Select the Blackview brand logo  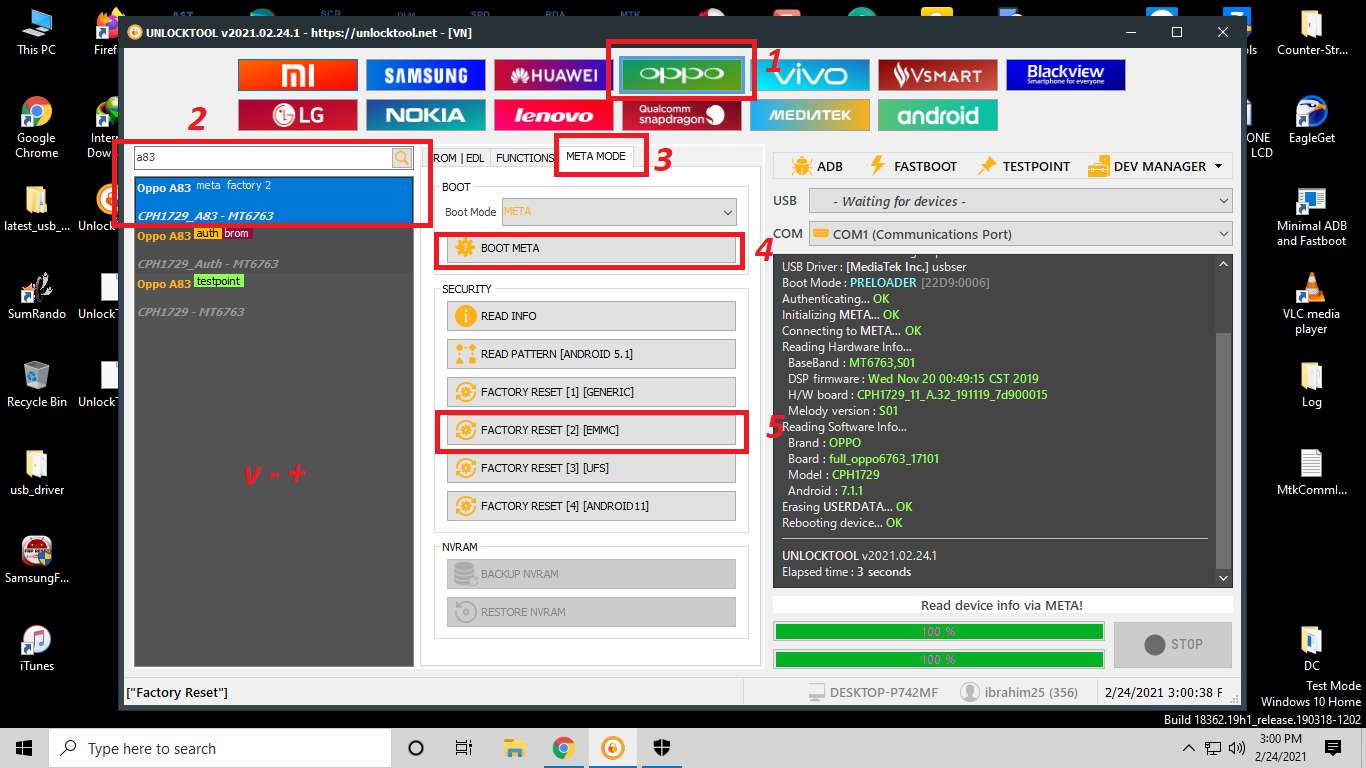(1066, 75)
